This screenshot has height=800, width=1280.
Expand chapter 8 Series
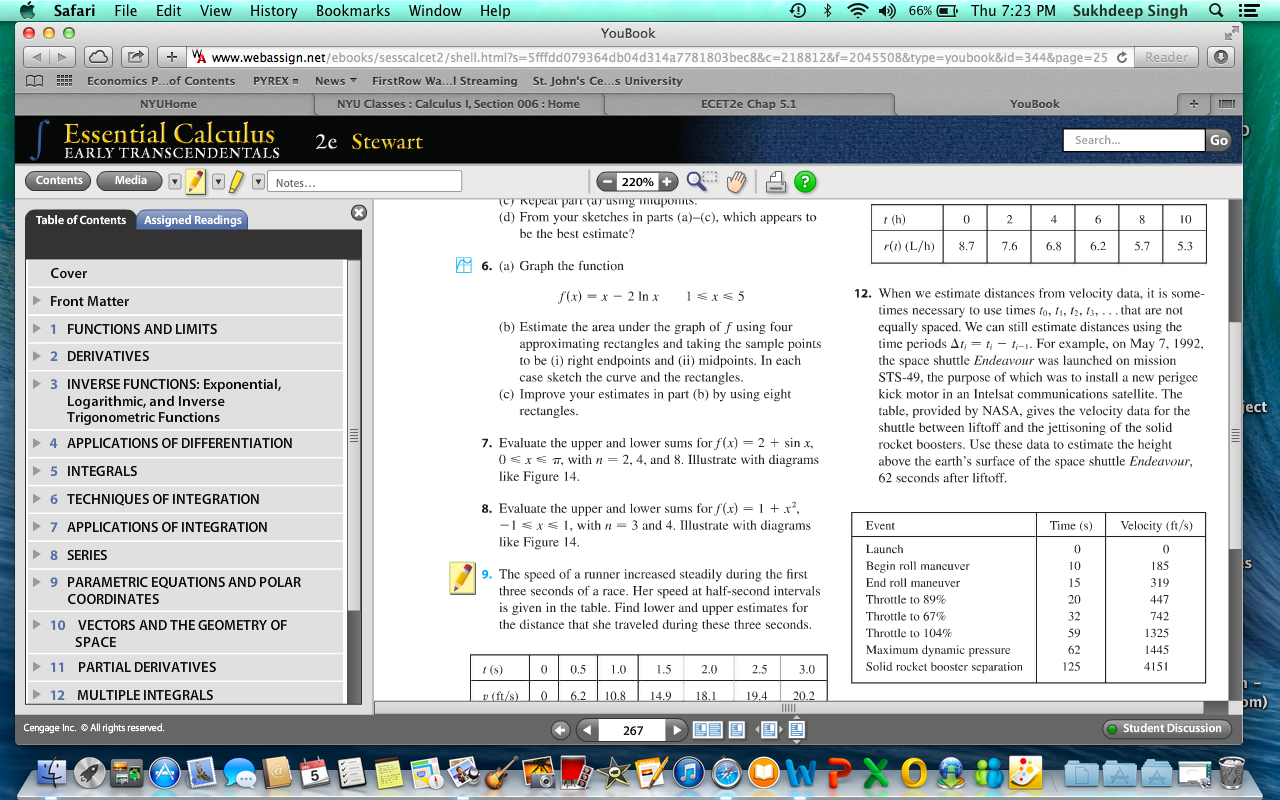pos(38,555)
